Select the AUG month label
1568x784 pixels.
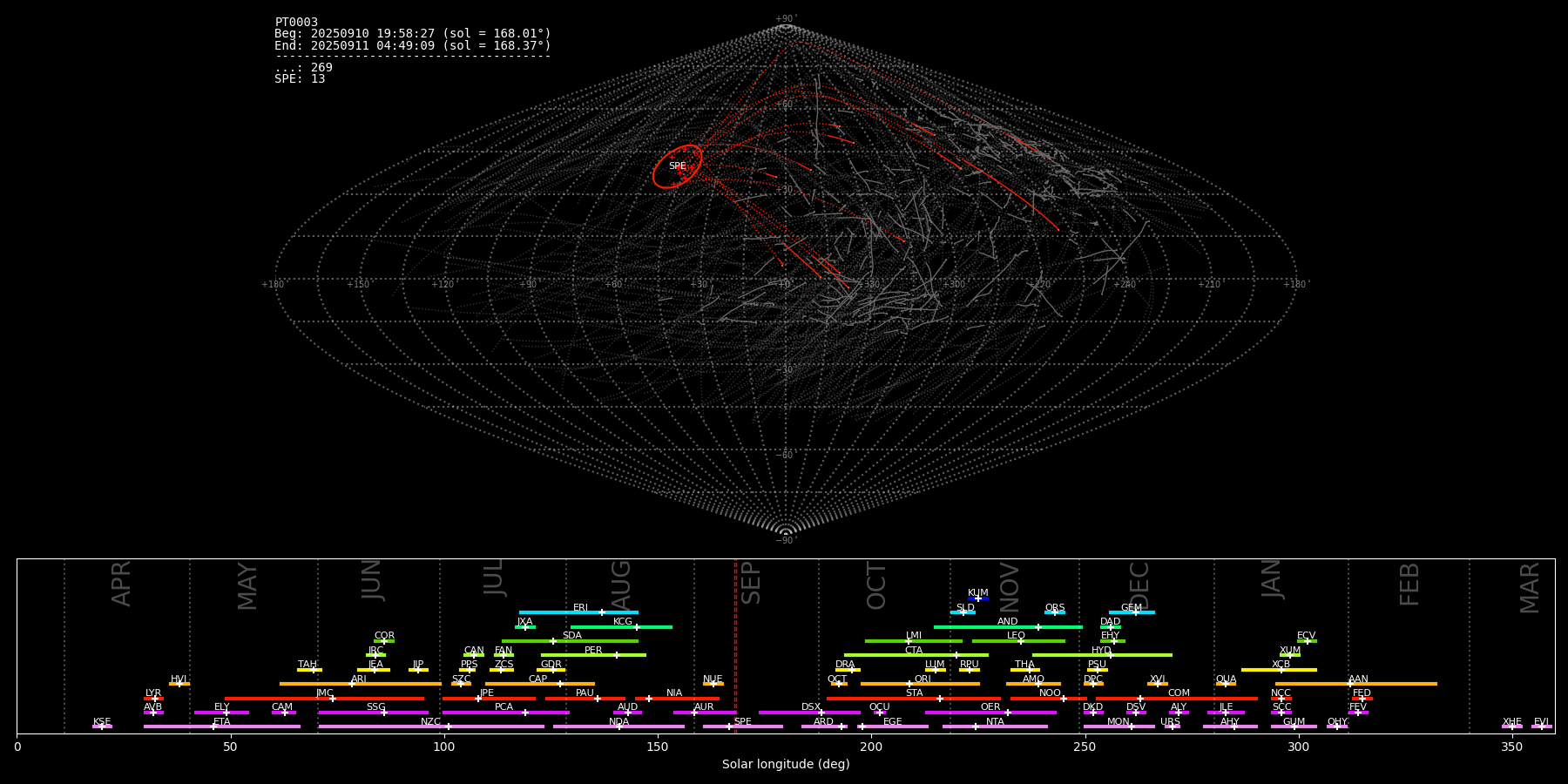(x=621, y=585)
